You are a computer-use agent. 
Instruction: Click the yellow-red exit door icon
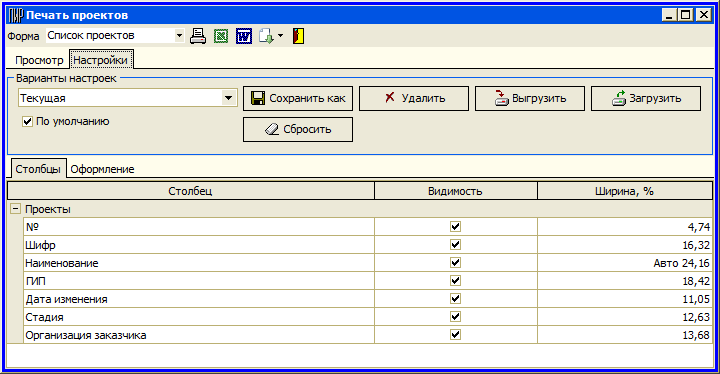(x=298, y=36)
